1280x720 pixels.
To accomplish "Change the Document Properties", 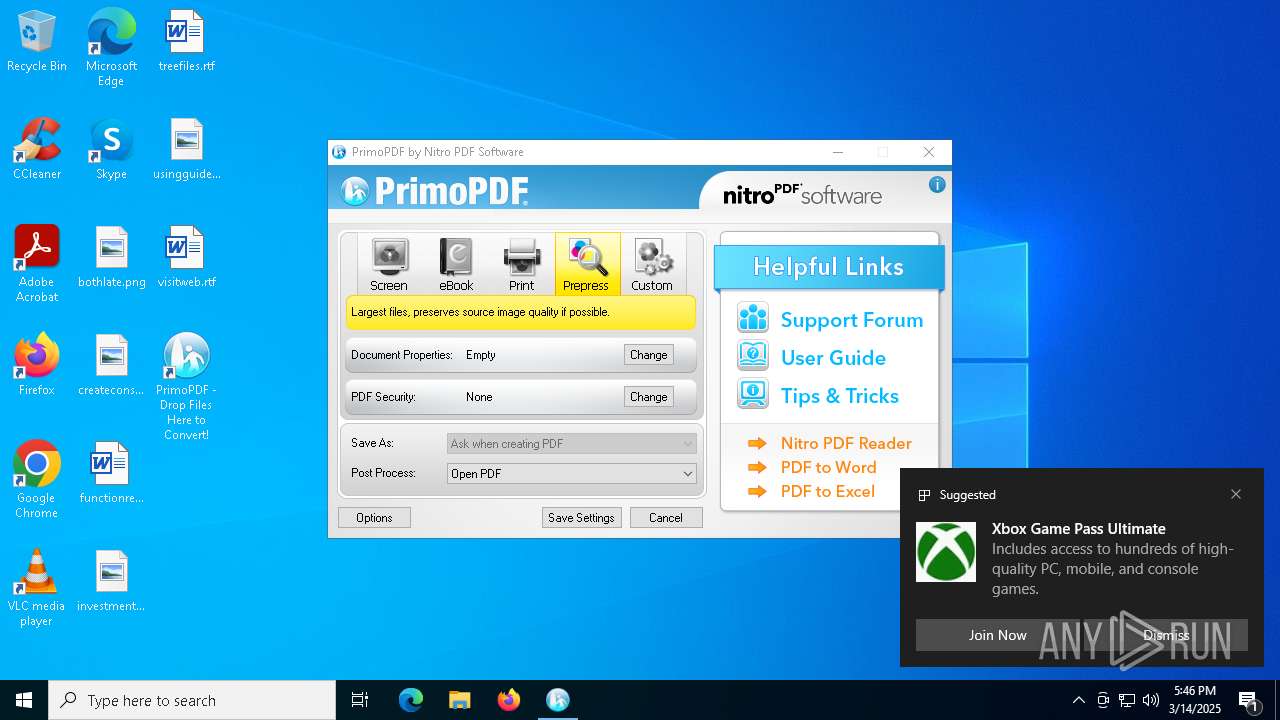I will tap(649, 355).
